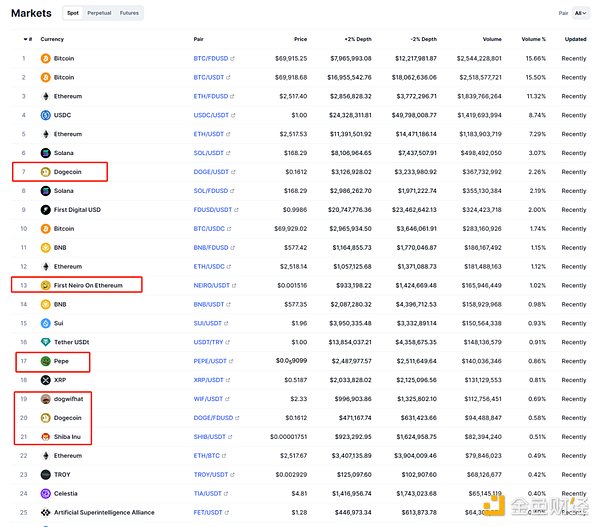Click the Tether USDt icon in row 16
Screen dimensions: 600x527
tap(45, 342)
